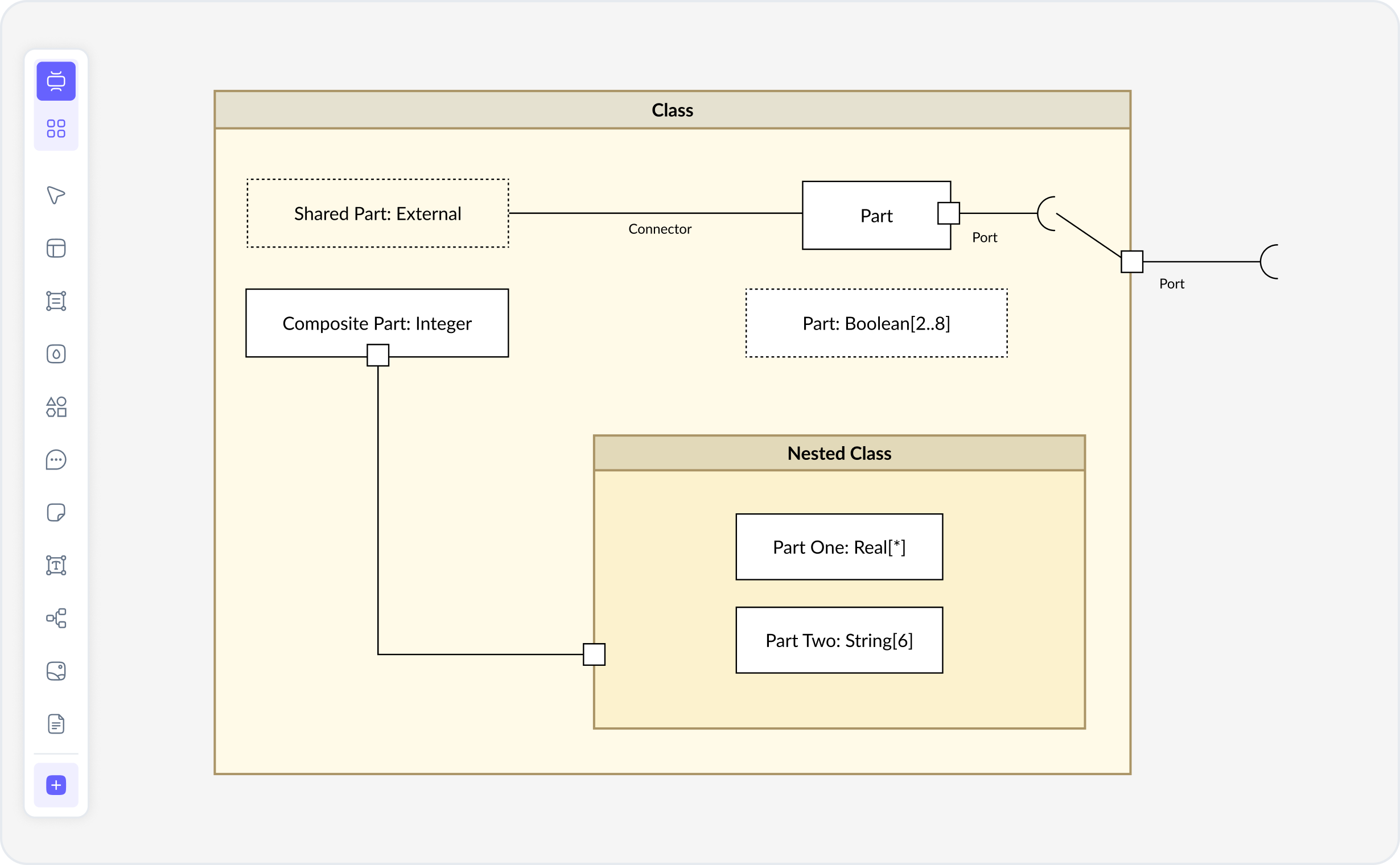
Task: Open the four-squares templates grid icon
Action: point(56,128)
